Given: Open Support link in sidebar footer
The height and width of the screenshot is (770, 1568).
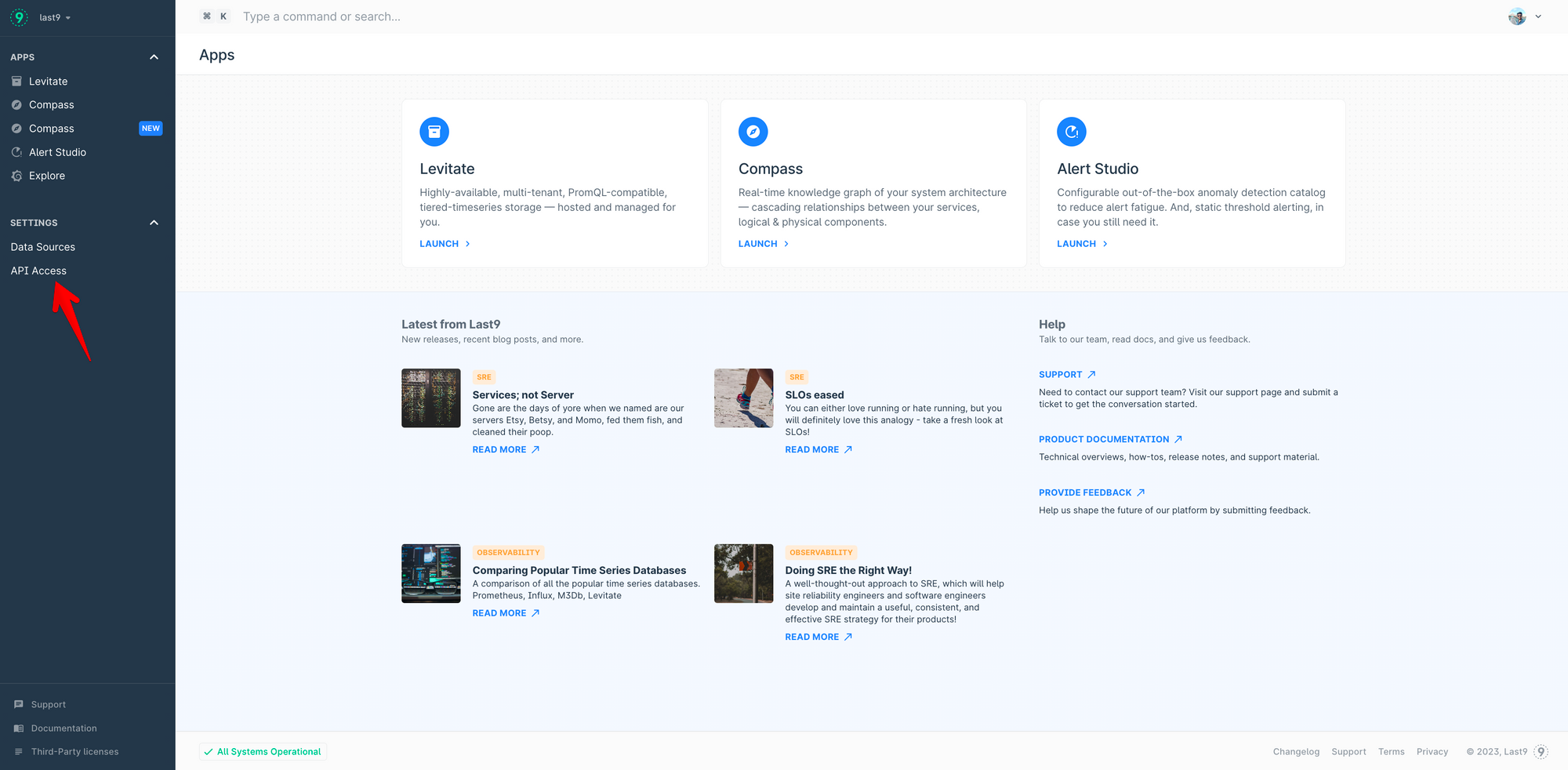Looking at the screenshot, I should 49,705.
